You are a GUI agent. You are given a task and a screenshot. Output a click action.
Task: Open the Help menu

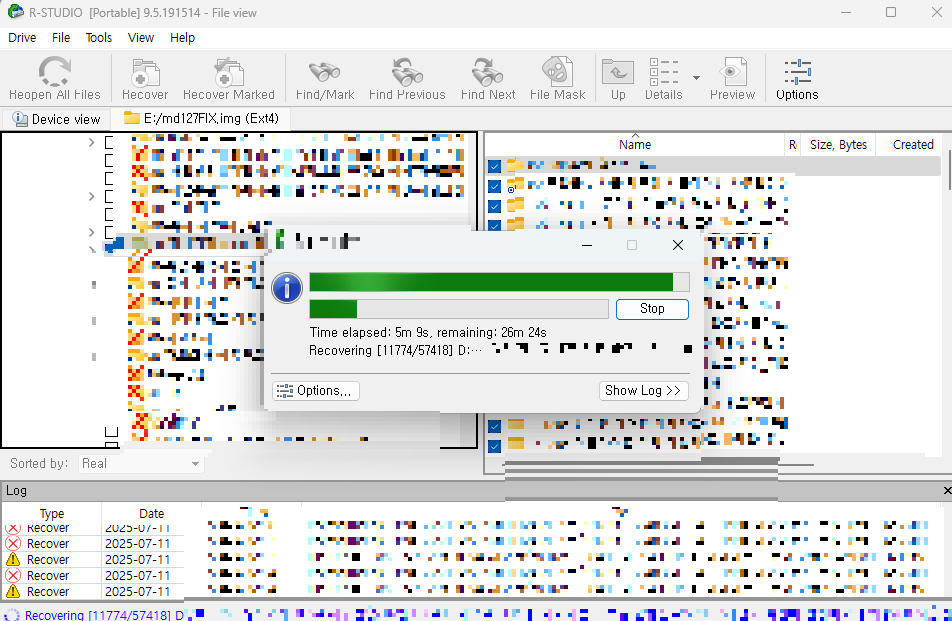182,38
